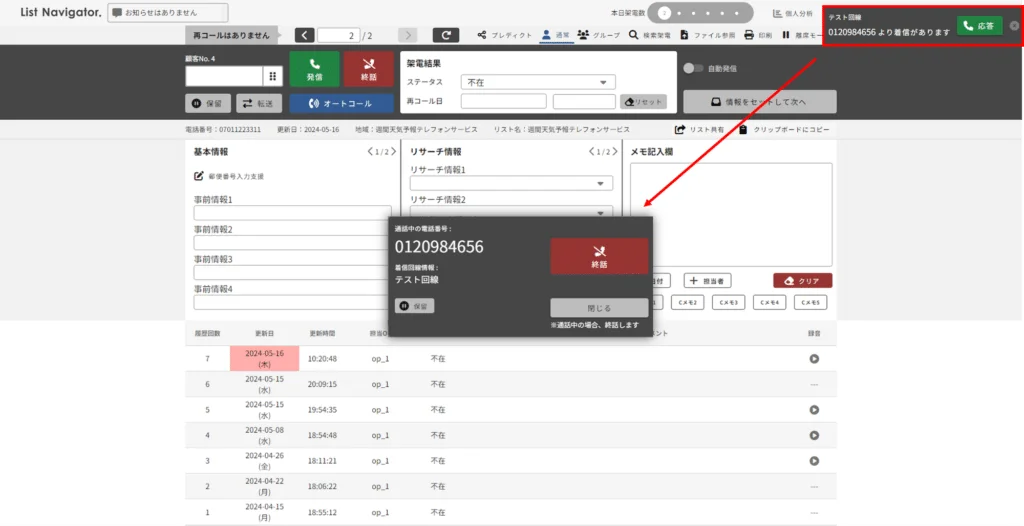Click the green 発信 call button

point(314,69)
